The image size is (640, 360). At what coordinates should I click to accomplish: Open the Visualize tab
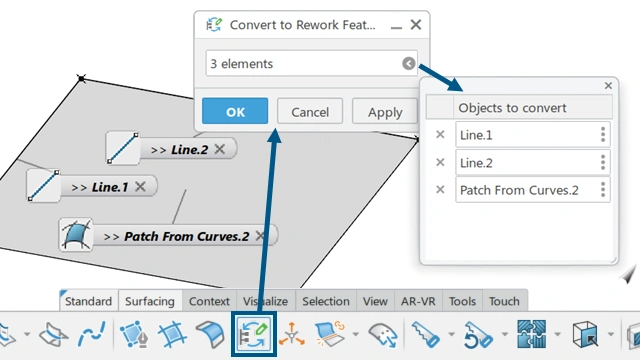(x=265, y=301)
